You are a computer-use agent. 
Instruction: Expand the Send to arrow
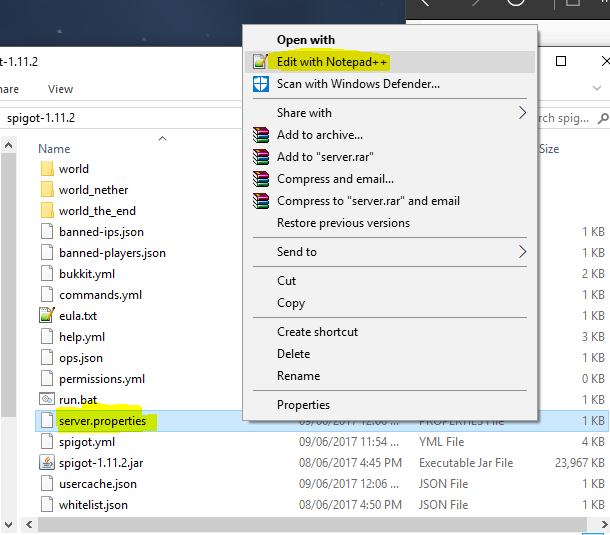pyautogui.click(x=522, y=252)
